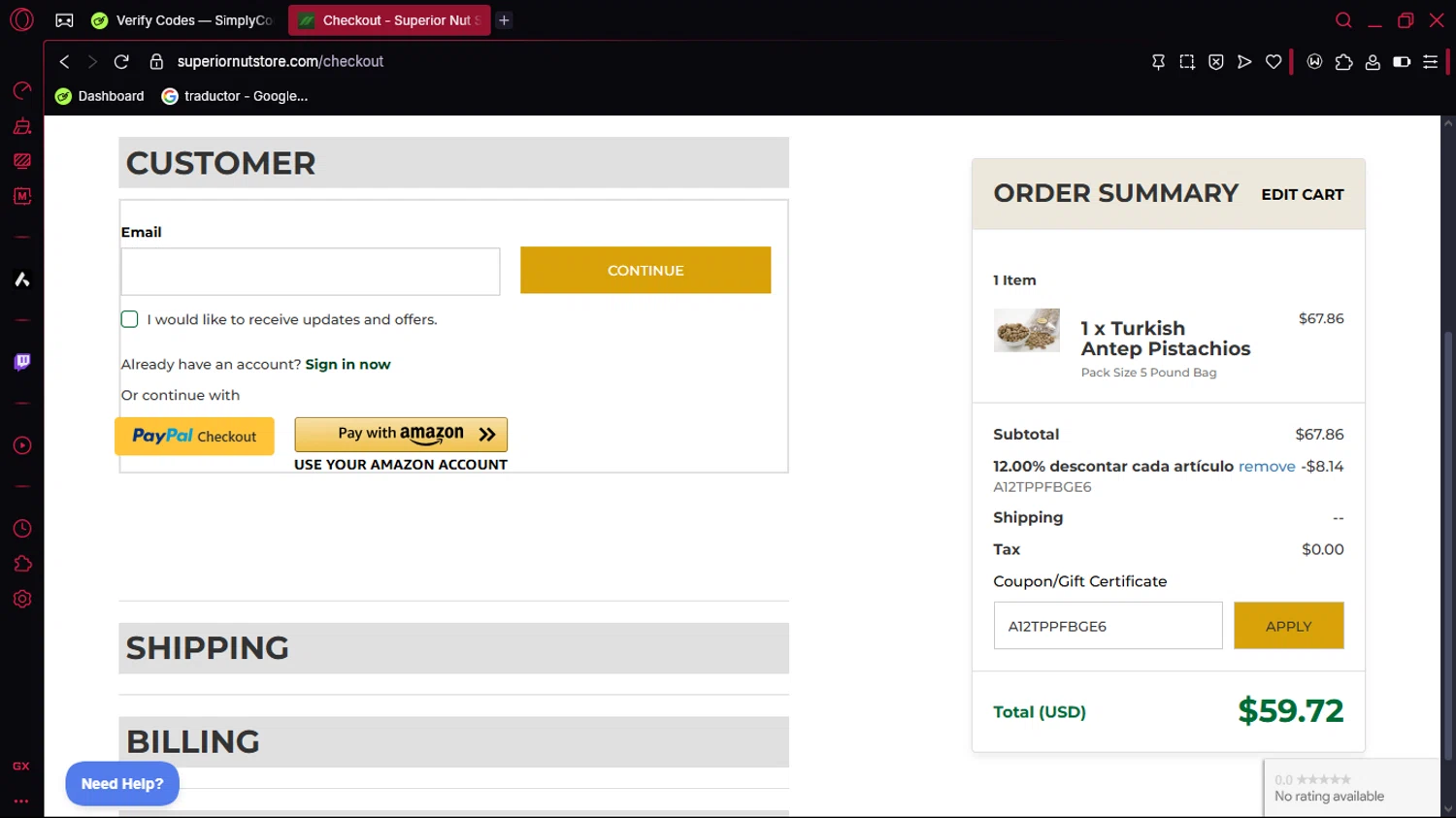The image size is (1456, 818).
Task: Click APPLY coupon button
Action: coord(1289,626)
